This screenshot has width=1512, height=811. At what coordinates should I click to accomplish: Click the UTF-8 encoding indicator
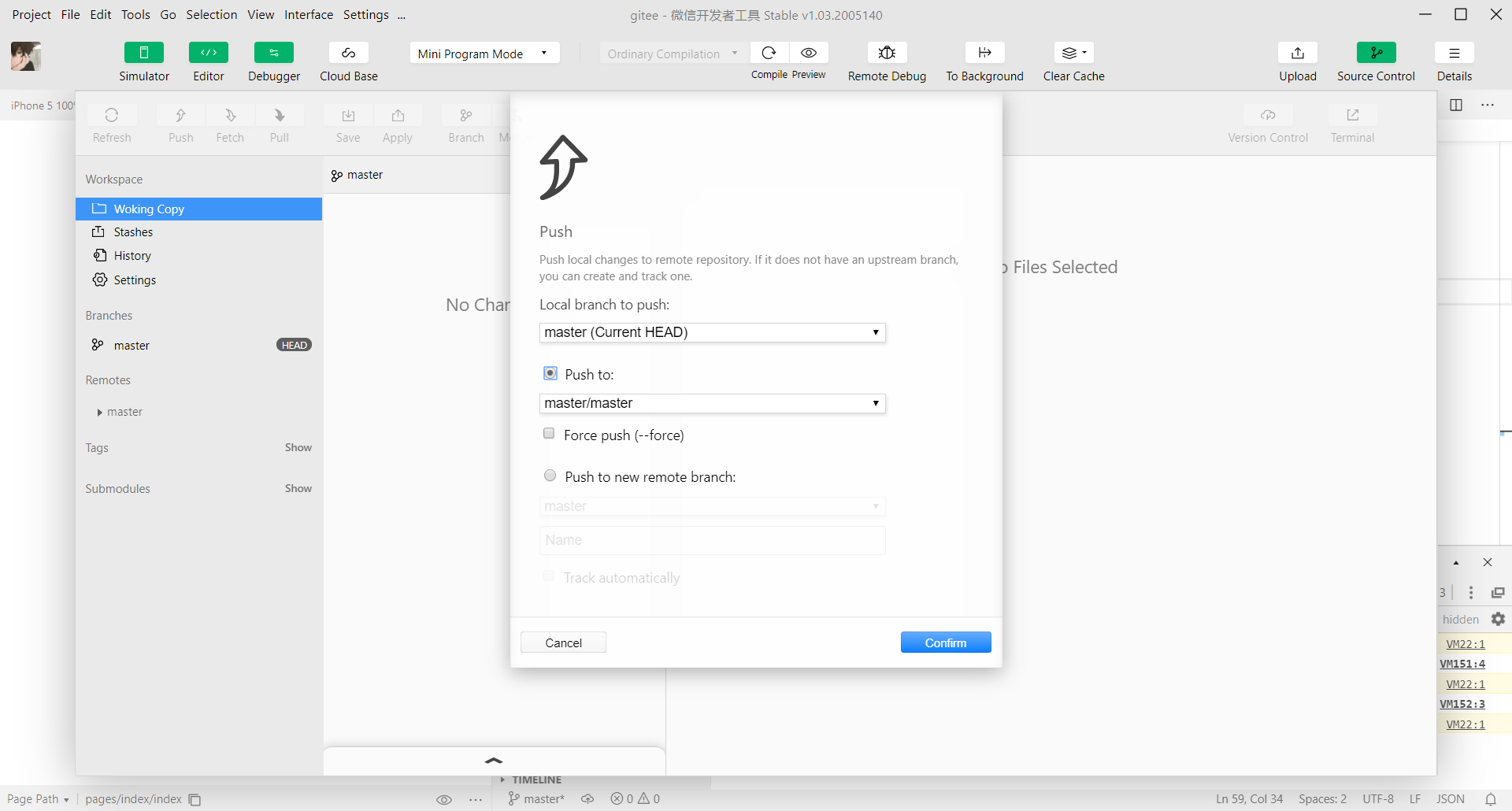[x=1378, y=799]
